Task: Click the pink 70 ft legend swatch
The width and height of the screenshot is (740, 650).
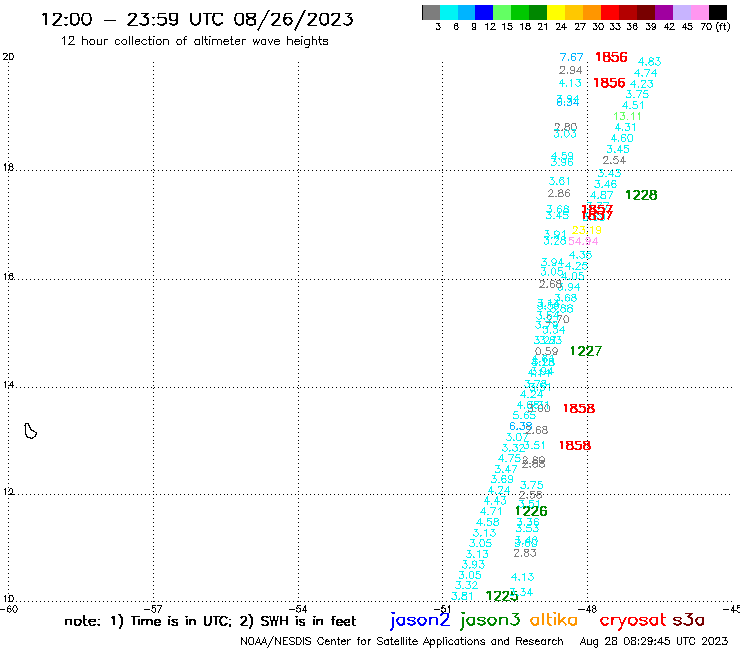Action: click(699, 12)
